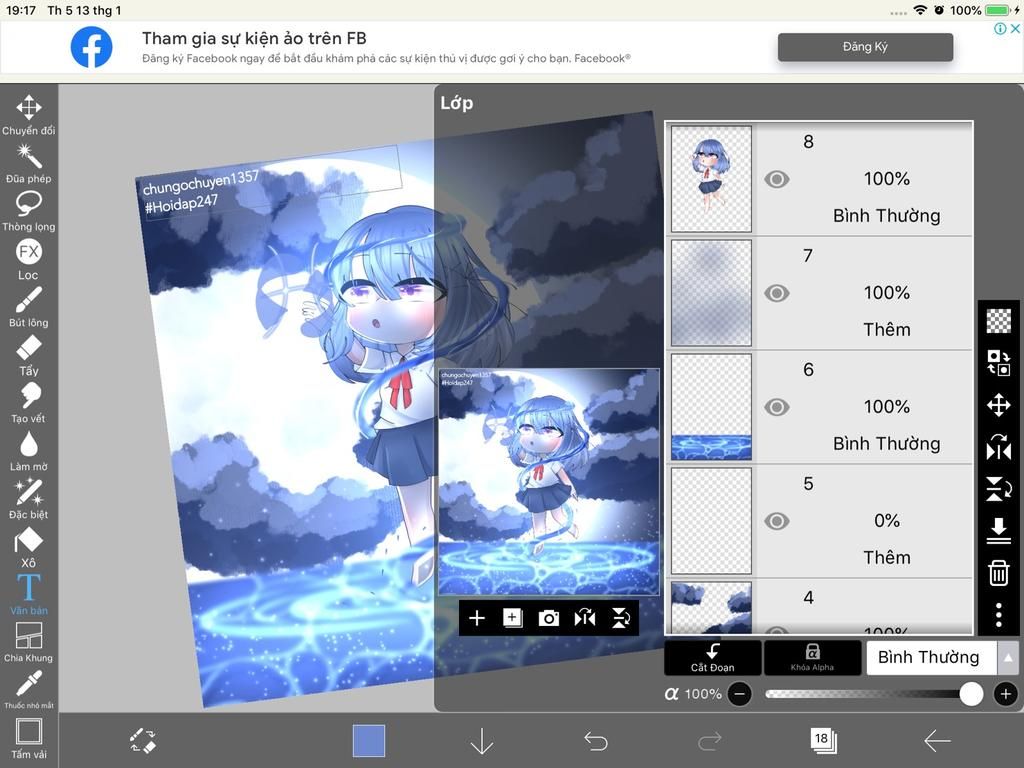Open the Facebook logo in ad banner
The height and width of the screenshot is (768, 1024).
(91, 47)
